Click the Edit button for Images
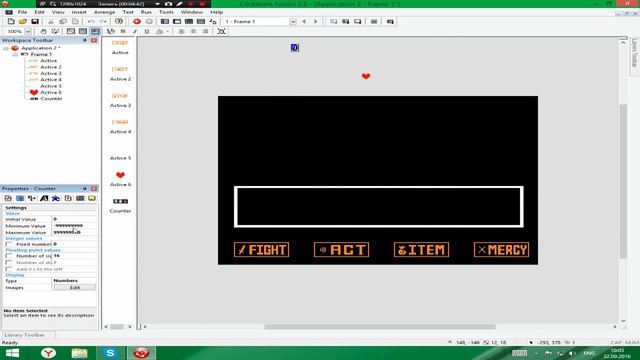Image resolution: width=640 pixels, height=360 pixels. [x=75, y=288]
